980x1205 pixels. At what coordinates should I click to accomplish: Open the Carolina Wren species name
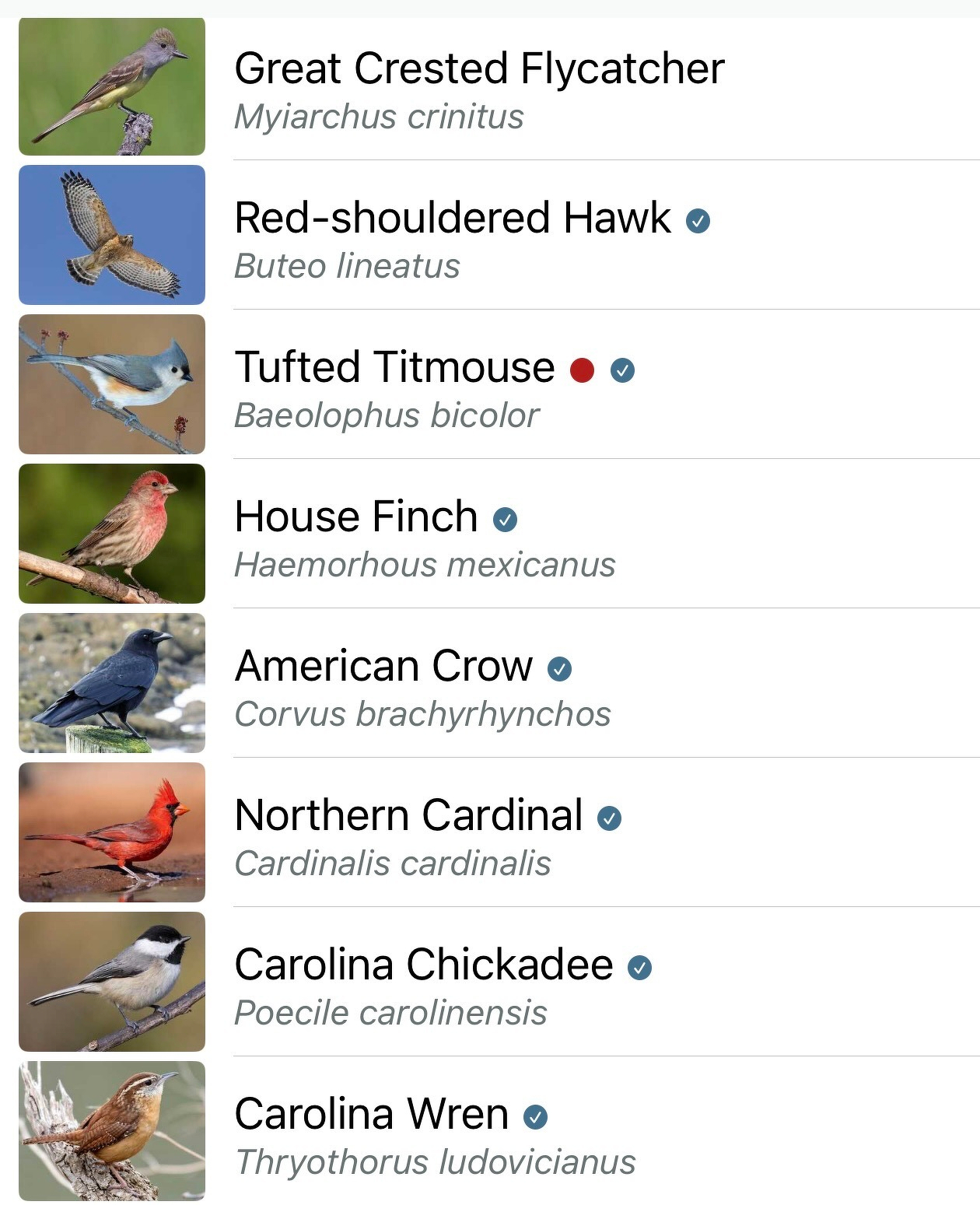(372, 1113)
